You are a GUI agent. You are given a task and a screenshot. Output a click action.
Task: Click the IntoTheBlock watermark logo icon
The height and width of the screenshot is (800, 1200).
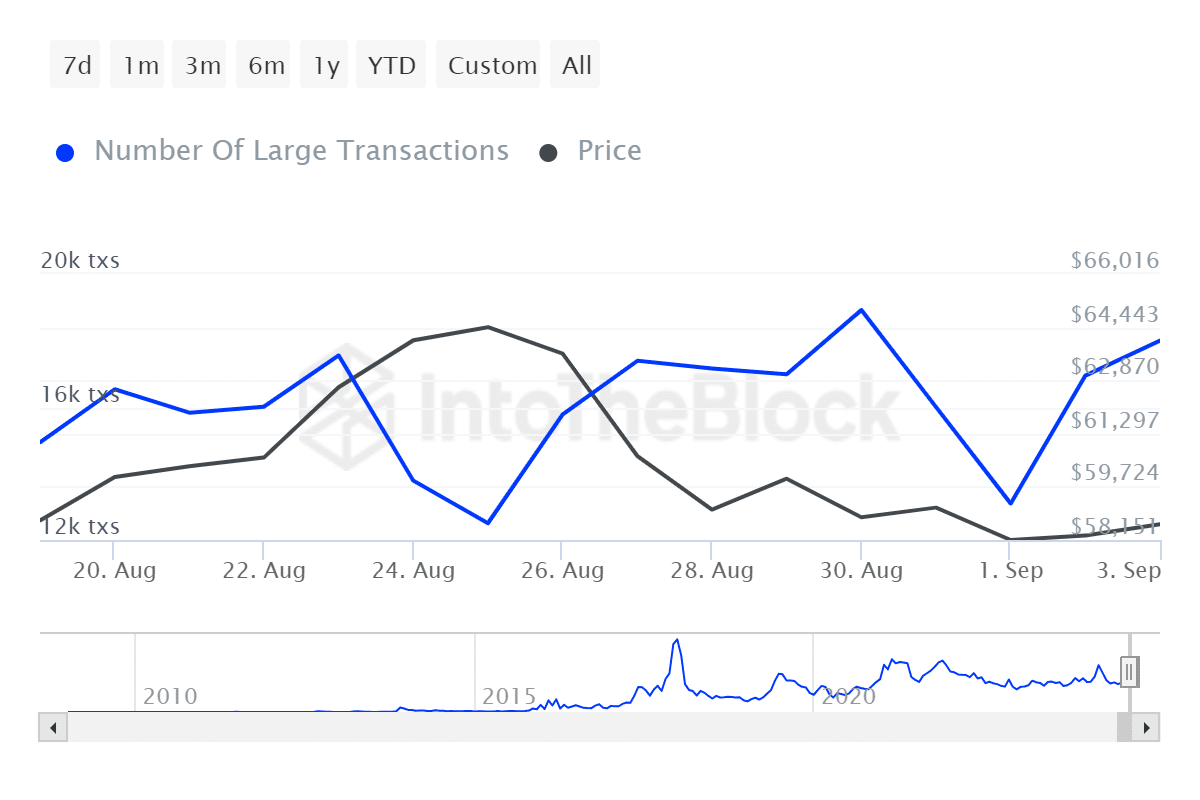click(x=345, y=407)
